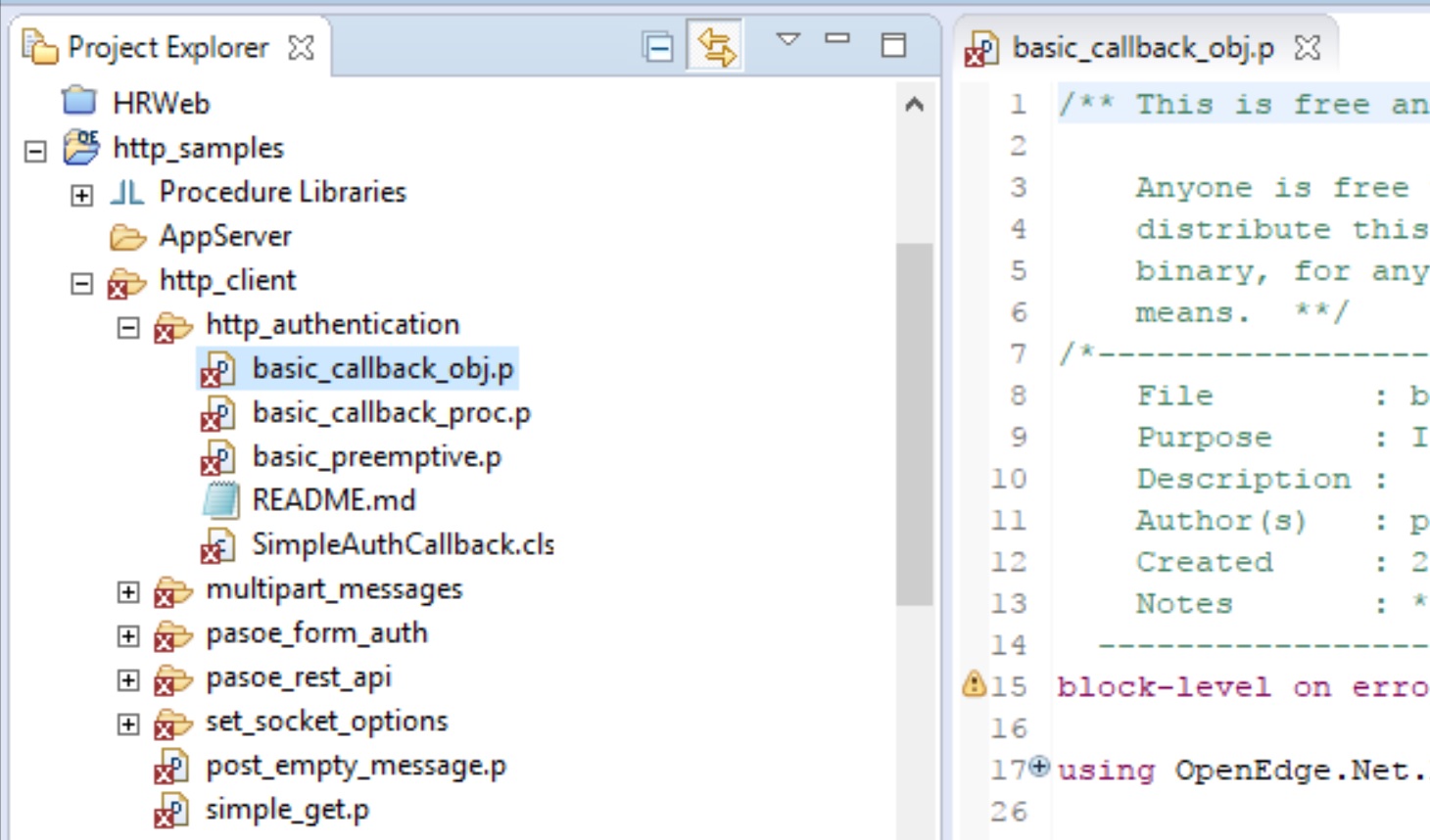Screen dimensions: 1430x840
Task: Maximize the Project Explorer view
Action: click(893, 45)
